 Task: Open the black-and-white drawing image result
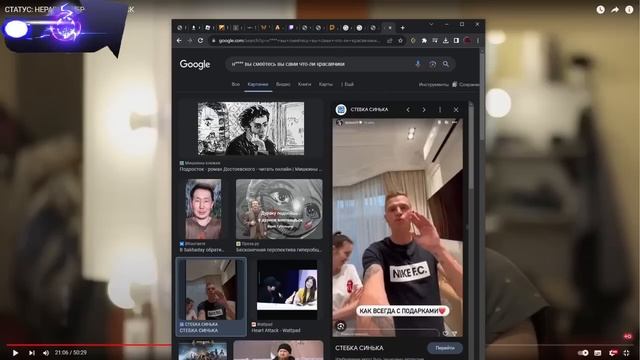tap(251, 128)
